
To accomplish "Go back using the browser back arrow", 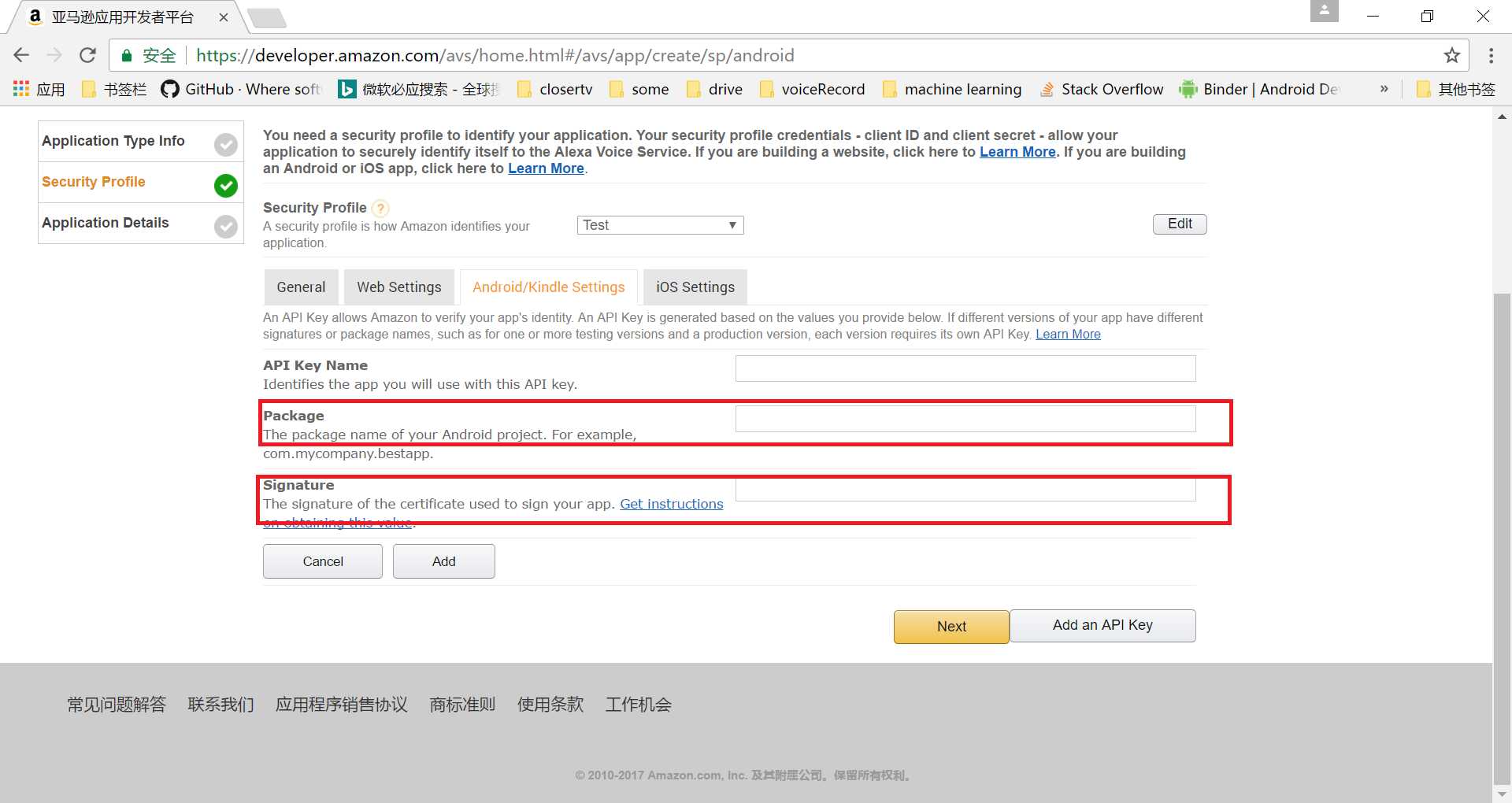I will pos(21,55).
